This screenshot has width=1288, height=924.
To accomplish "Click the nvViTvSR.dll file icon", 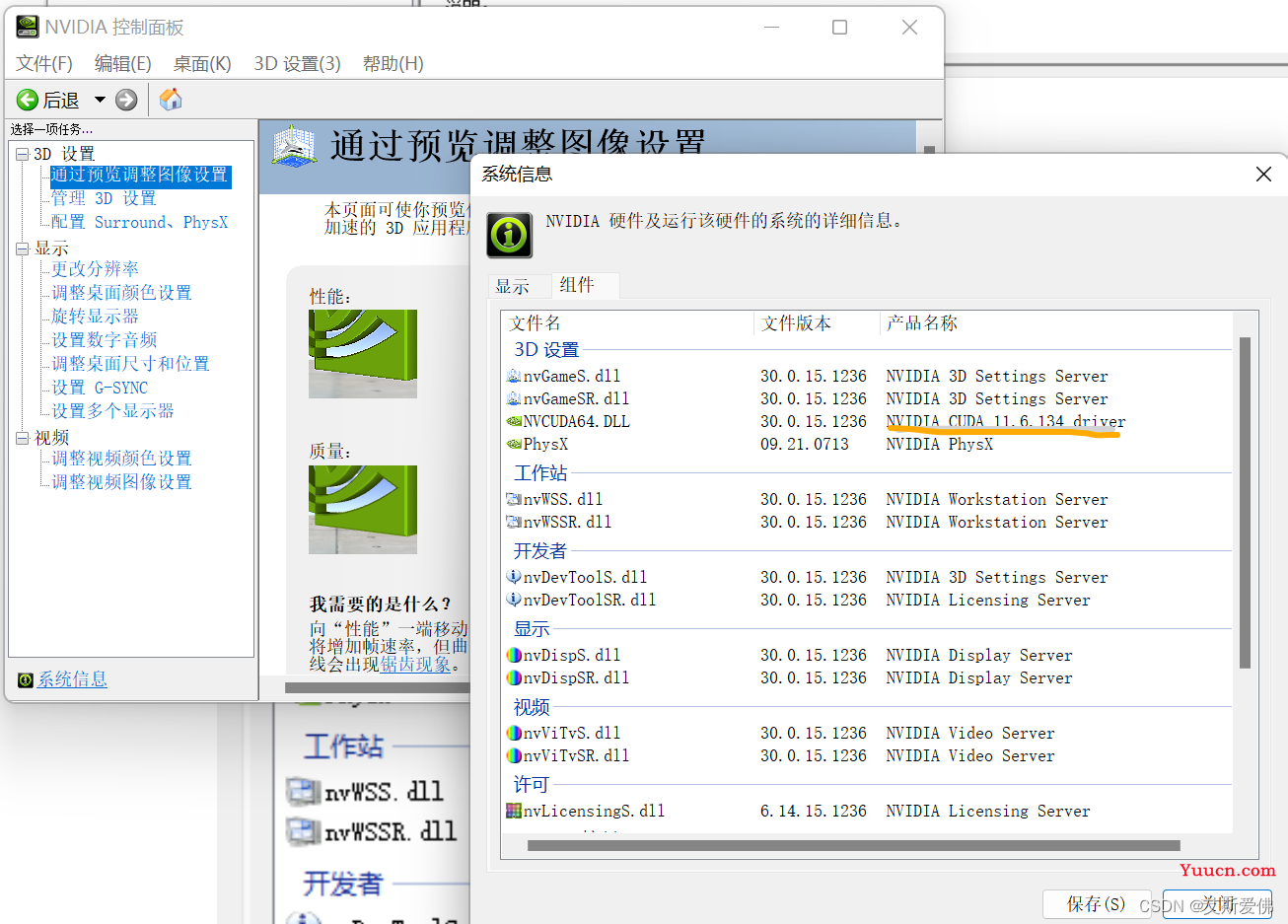I will point(513,755).
